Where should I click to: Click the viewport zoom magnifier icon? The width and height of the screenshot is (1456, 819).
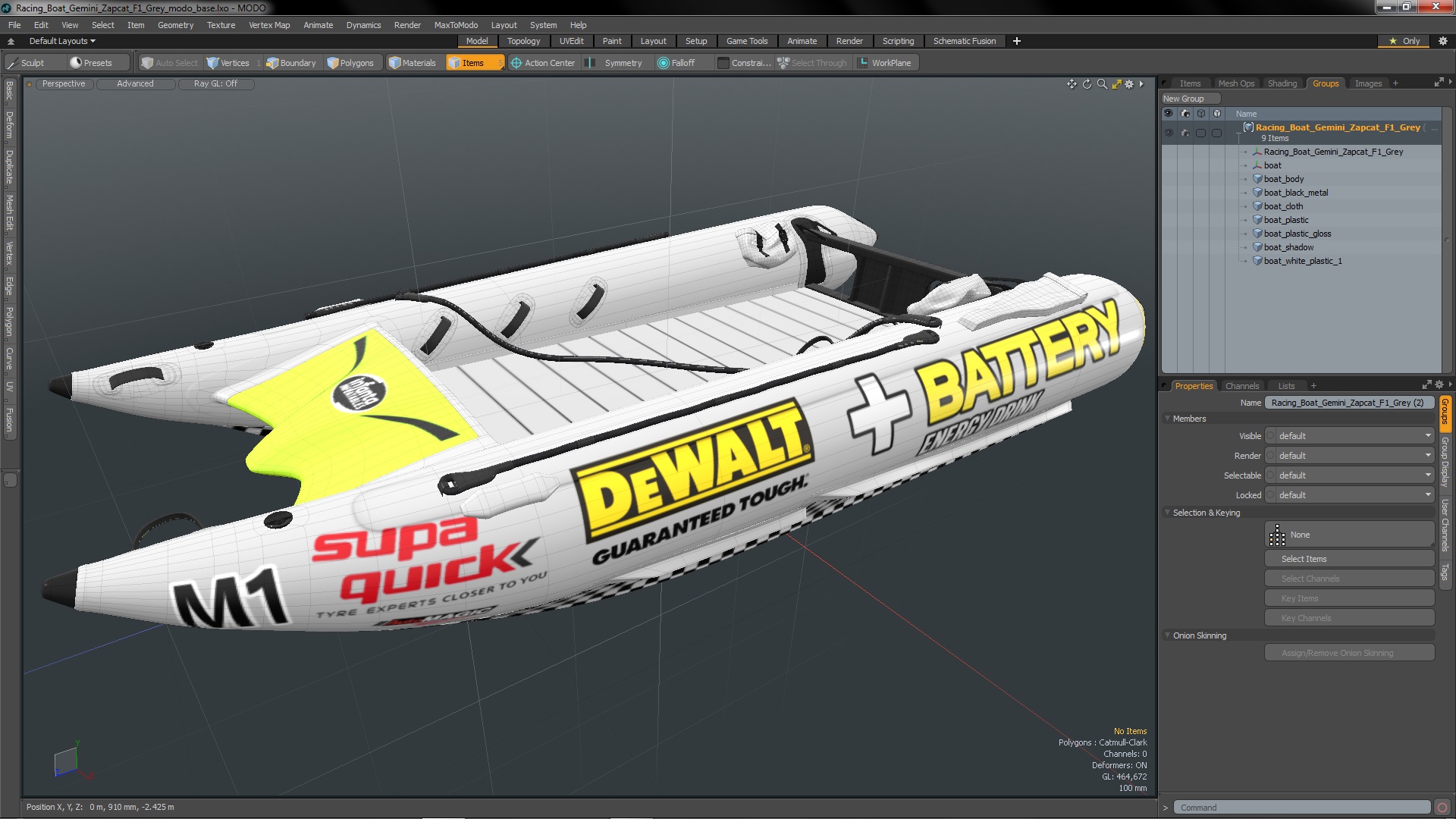[1102, 84]
